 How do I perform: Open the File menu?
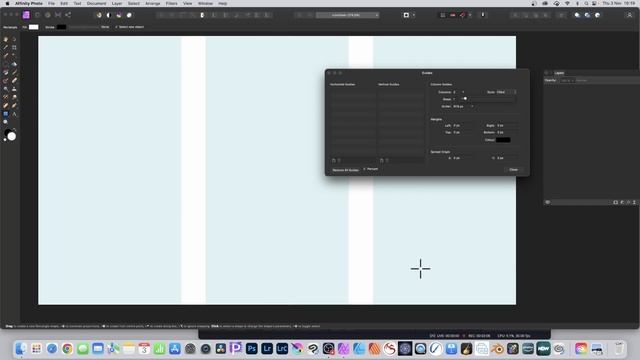[x=51, y=3]
